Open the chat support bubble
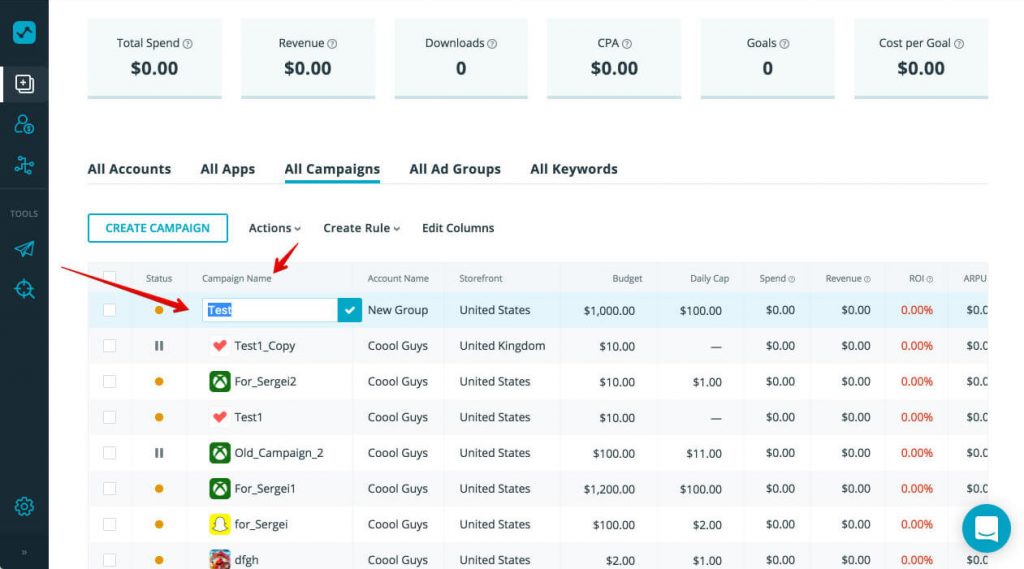This screenshot has width=1024, height=569. pos(986,528)
